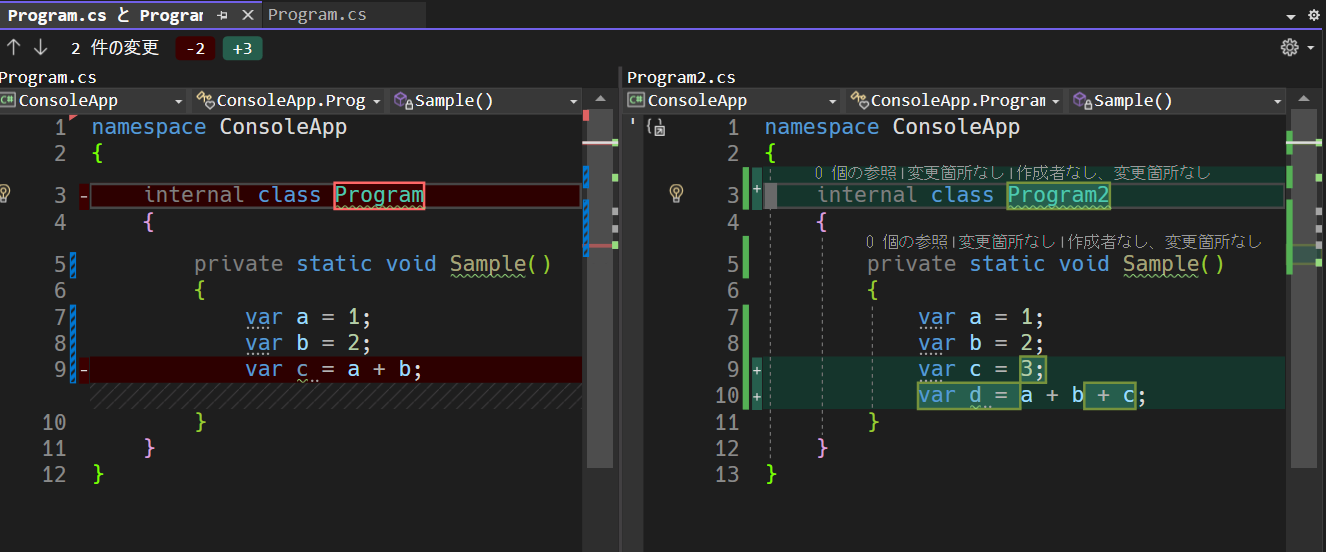Screen dimensions: 1326x552
Task: Click scroll up arrow of Program.cs pane scrollbar
Action: pyautogui.click(x=600, y=99)
